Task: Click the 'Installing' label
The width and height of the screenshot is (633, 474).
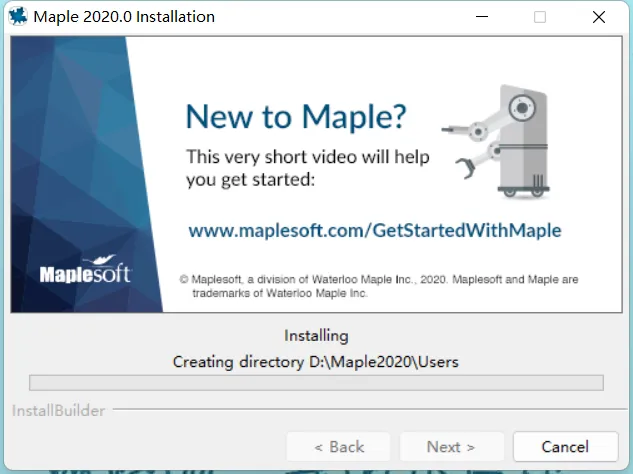Action: coord(316,336)
